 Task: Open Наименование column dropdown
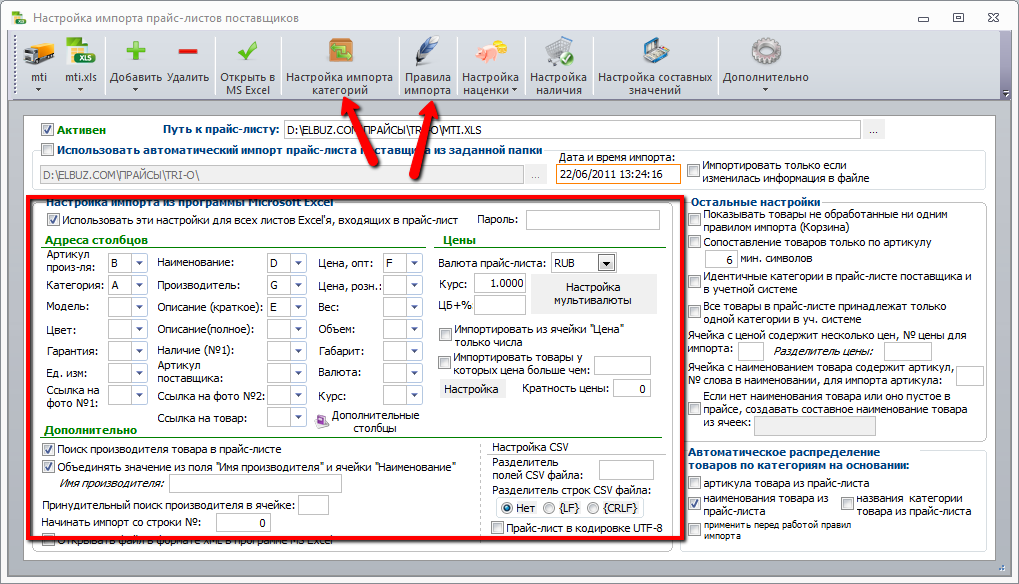(x=298, y=263)
